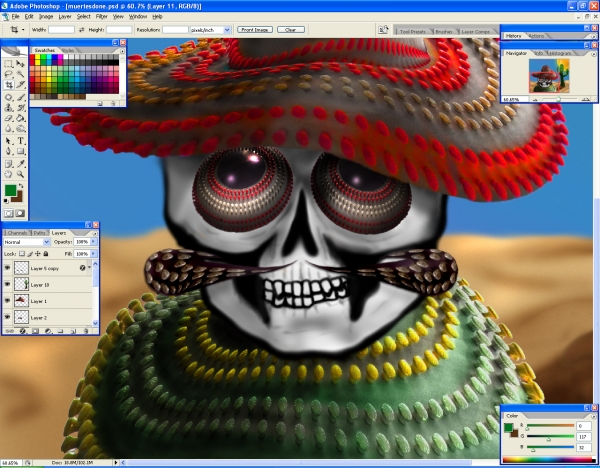Select the Zoom tool
The width and height of the screenshot is (600, 468).
coord(20,174)
